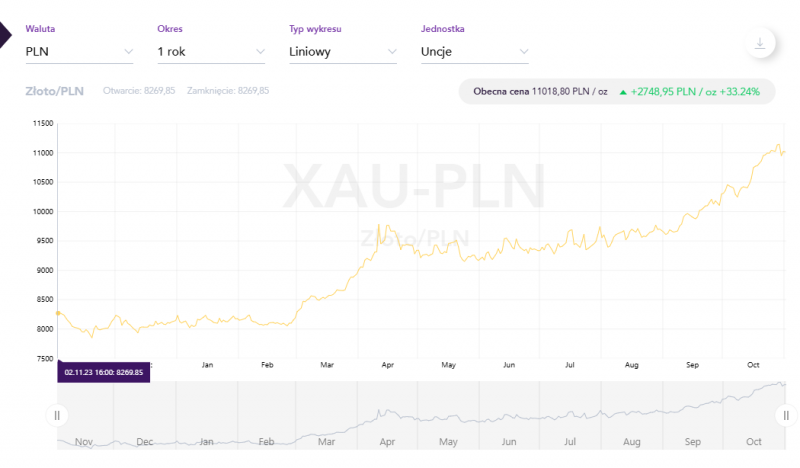Click the purple arrow at left edge
This screenshot has height=468, width=800.
point(4,33)
